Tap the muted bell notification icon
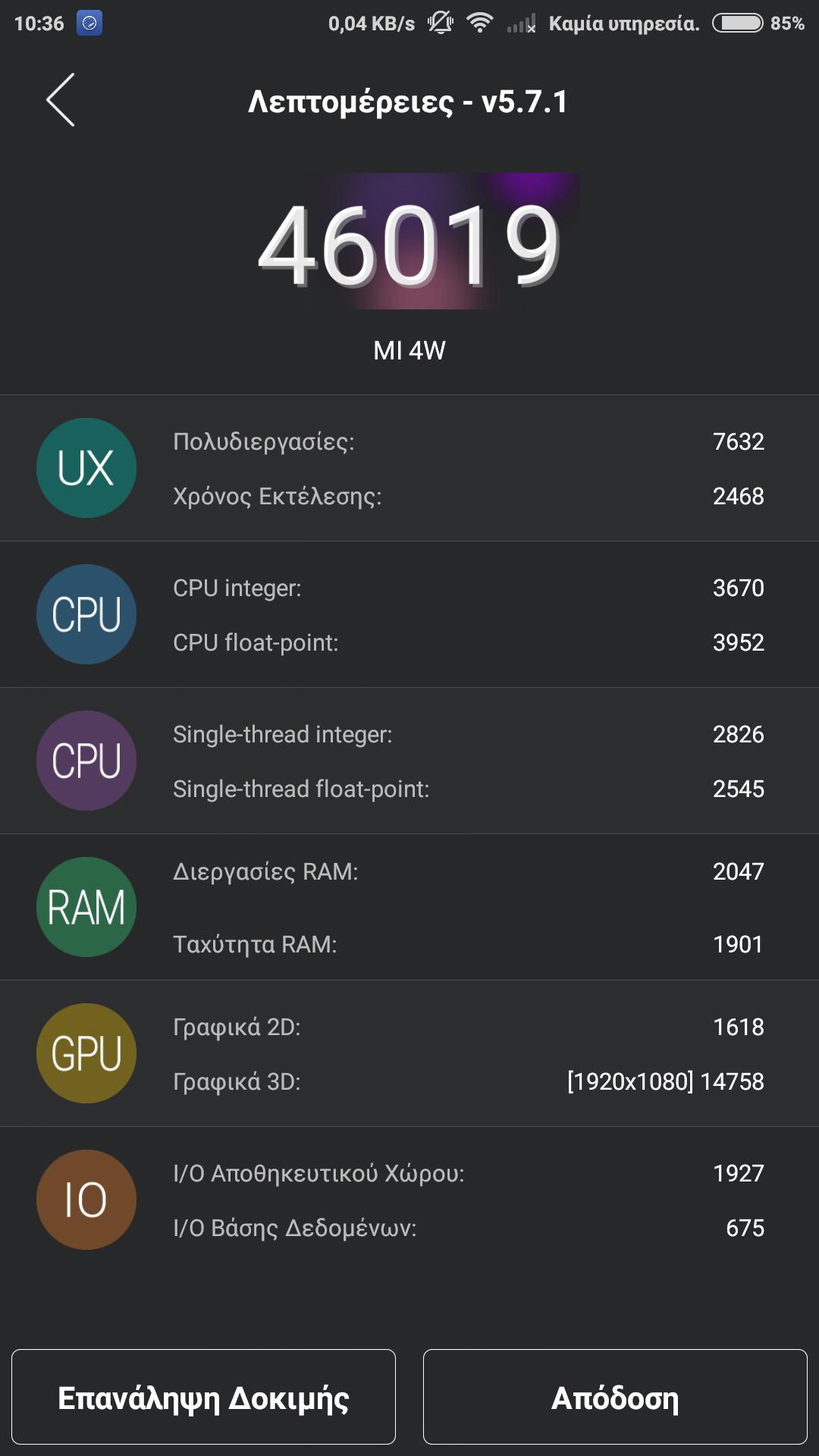The image size is (819, 1456). pos(440,24)
